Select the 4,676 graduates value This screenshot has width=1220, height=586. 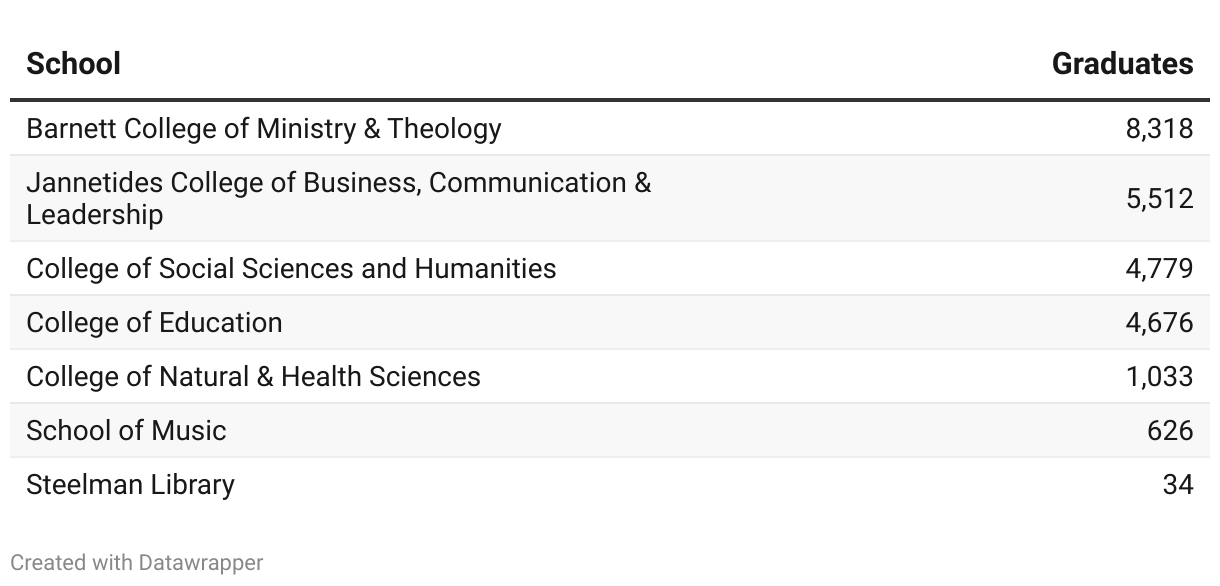click(x=1159, y=323)
